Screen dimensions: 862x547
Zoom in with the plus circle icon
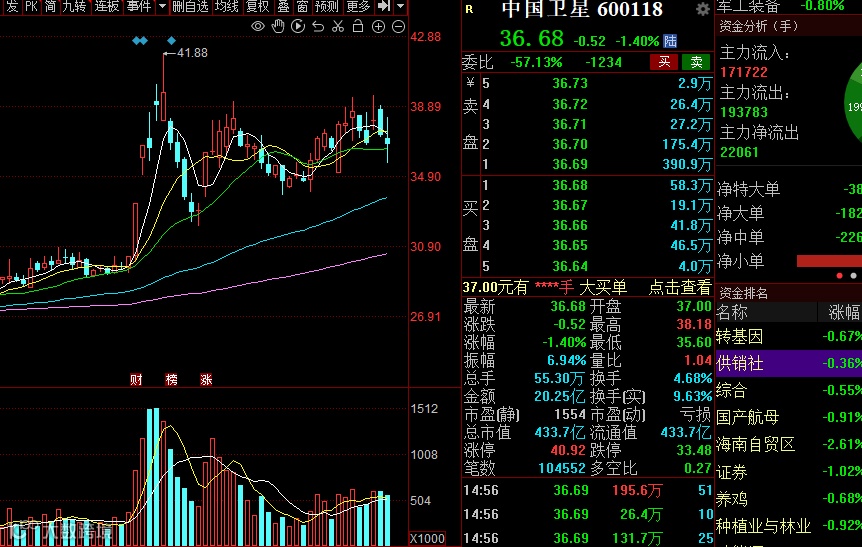pyautogui.click(x=378, y=26)
